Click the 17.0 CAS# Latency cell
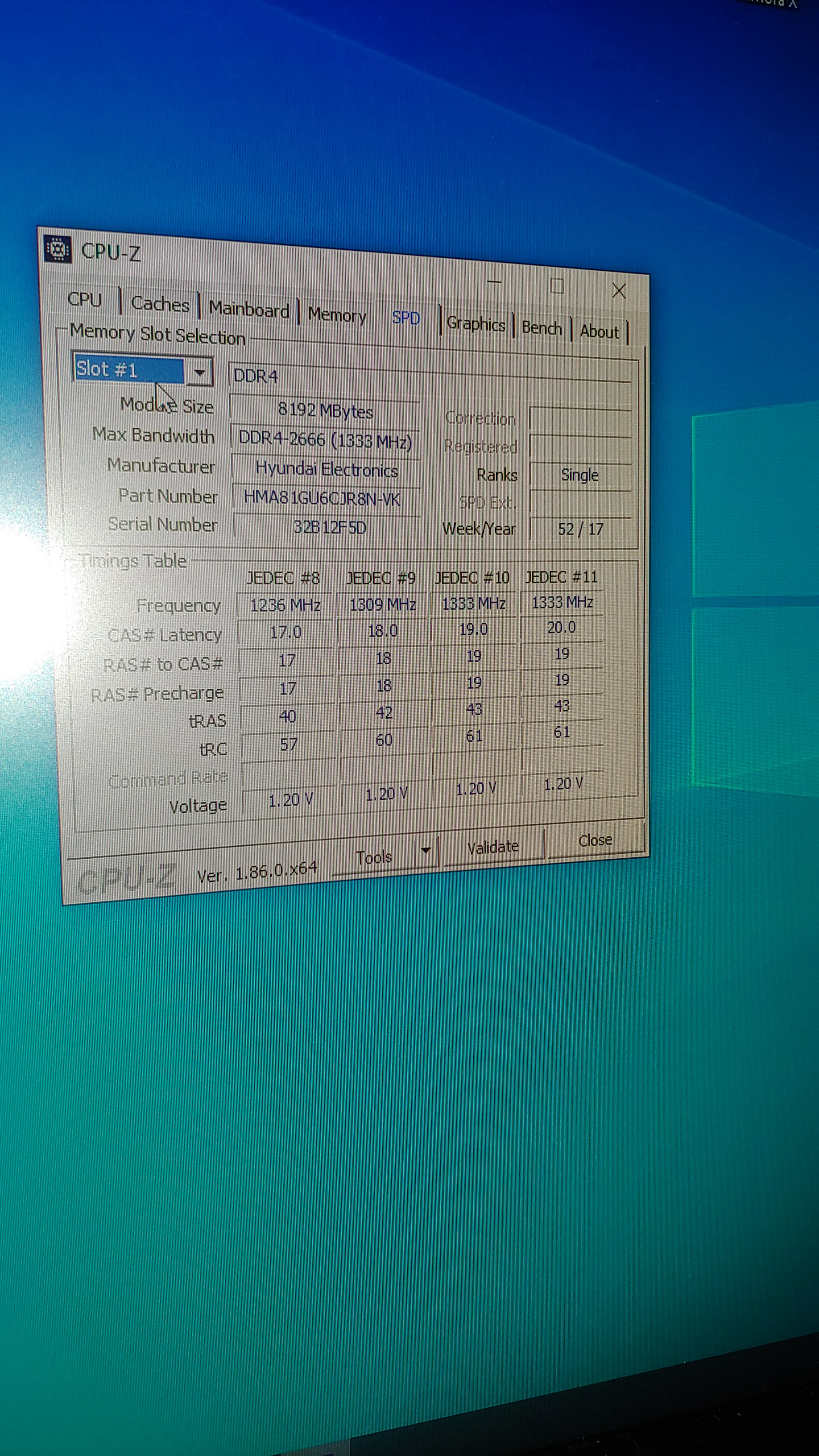Image resolution: width=819 pixels, height=1456 pixels. pyautogui.click(x=285, y=632)
